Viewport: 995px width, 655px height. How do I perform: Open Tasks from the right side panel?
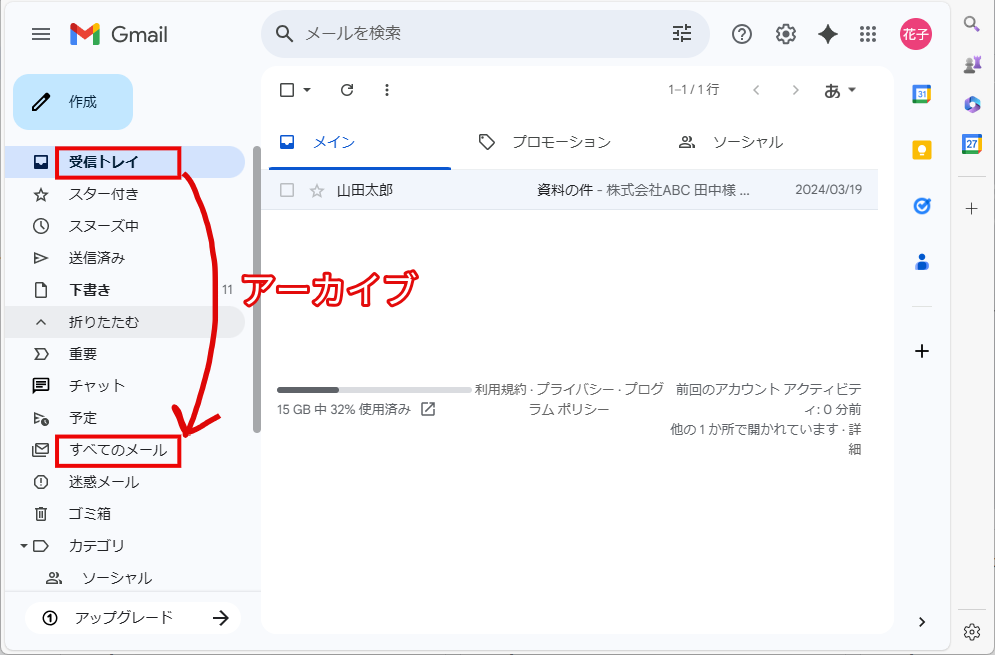pyautogui.click(x=921, y=206)
